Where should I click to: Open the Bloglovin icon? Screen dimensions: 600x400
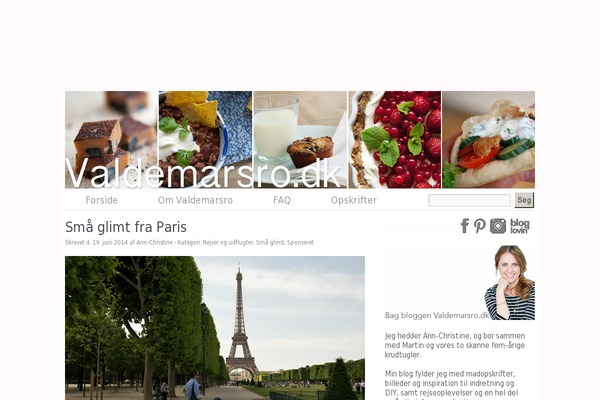tap(520, 226)
